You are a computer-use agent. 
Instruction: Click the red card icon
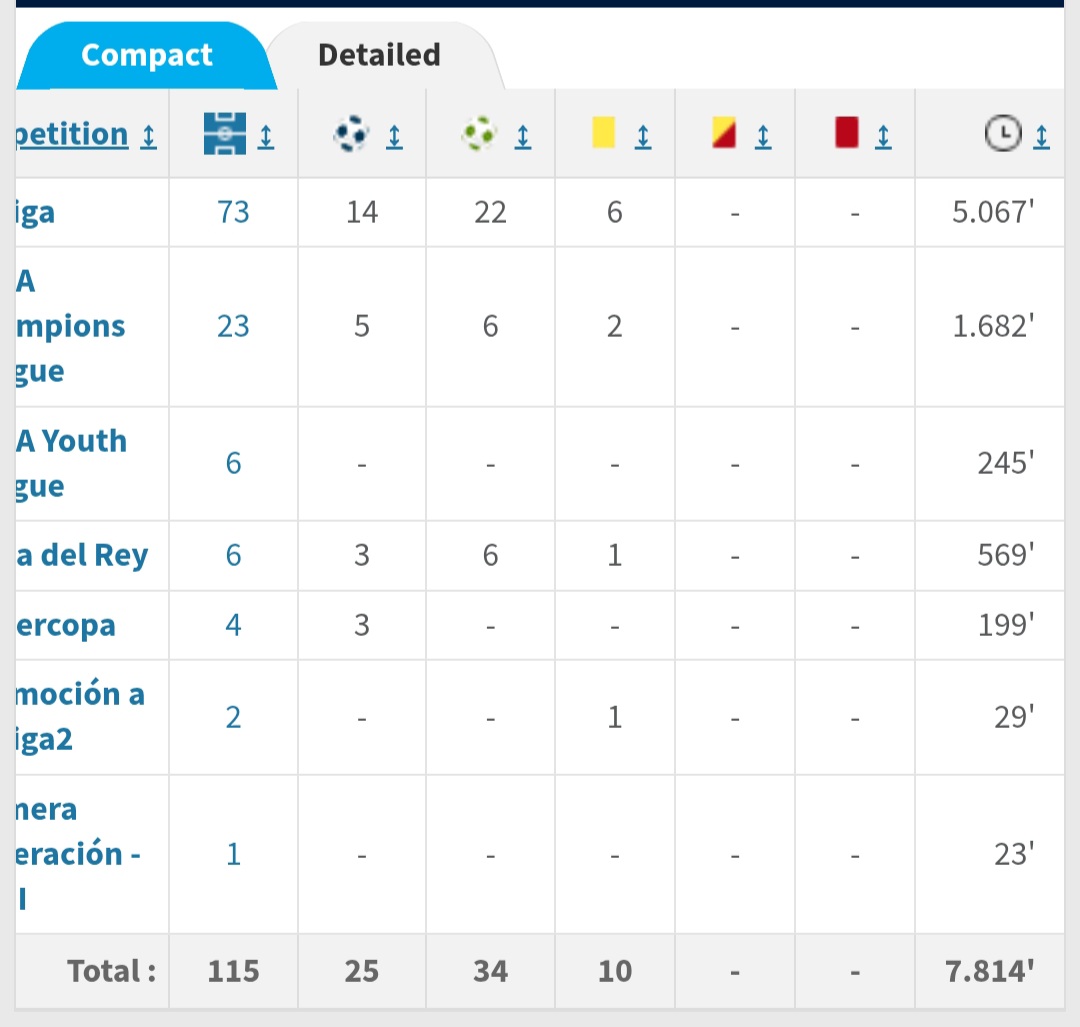pos(846,133)
